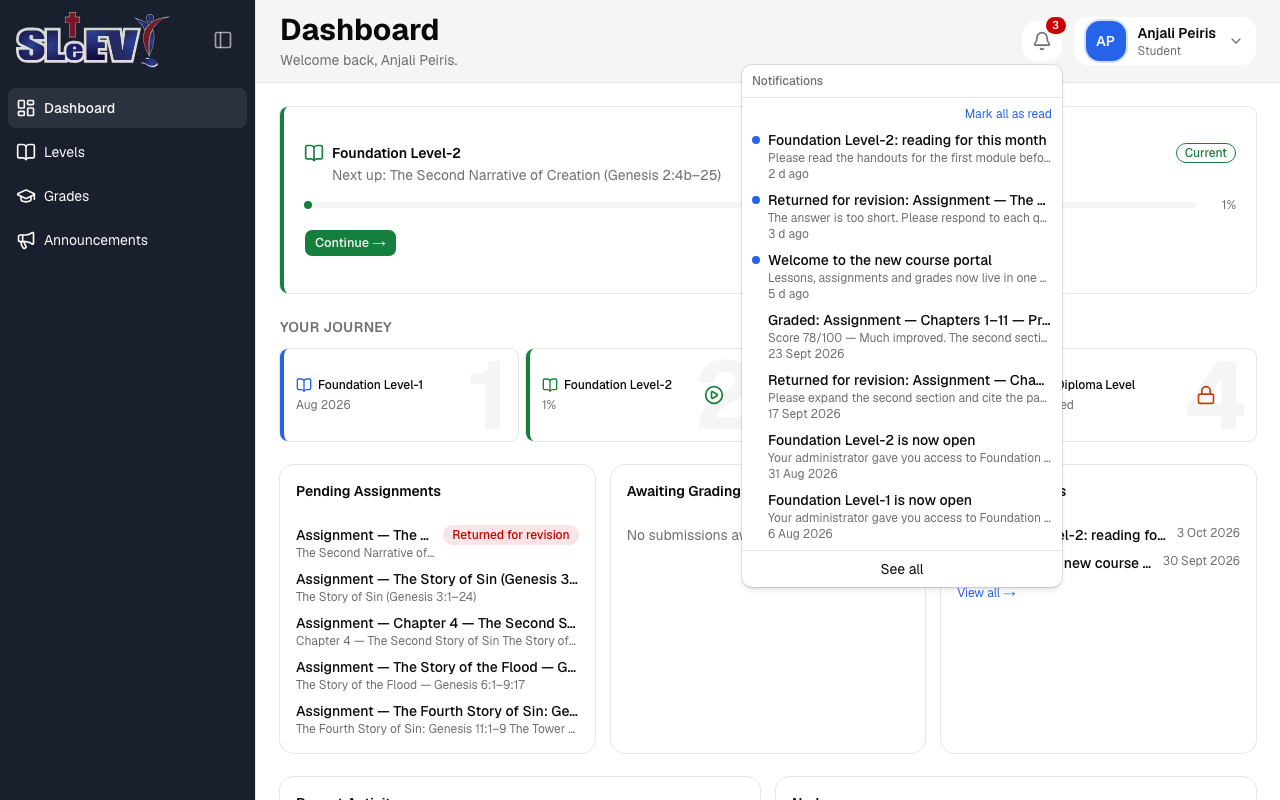
Task: Expand the Anjali Peiris account chevron
Action: [x=1236, y=41]
